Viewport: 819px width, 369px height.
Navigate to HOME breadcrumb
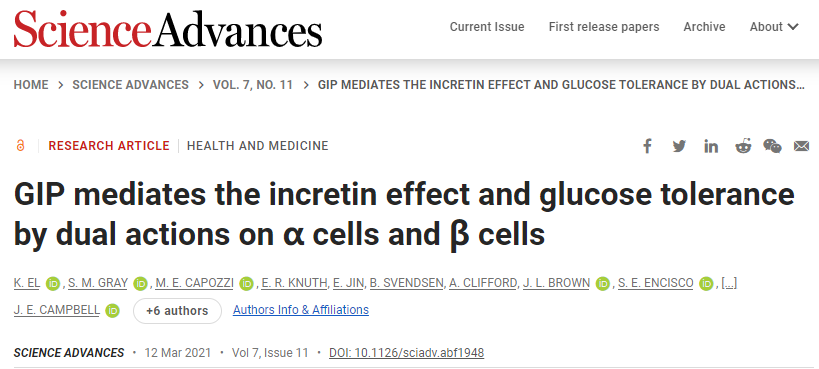pos(31,85)
